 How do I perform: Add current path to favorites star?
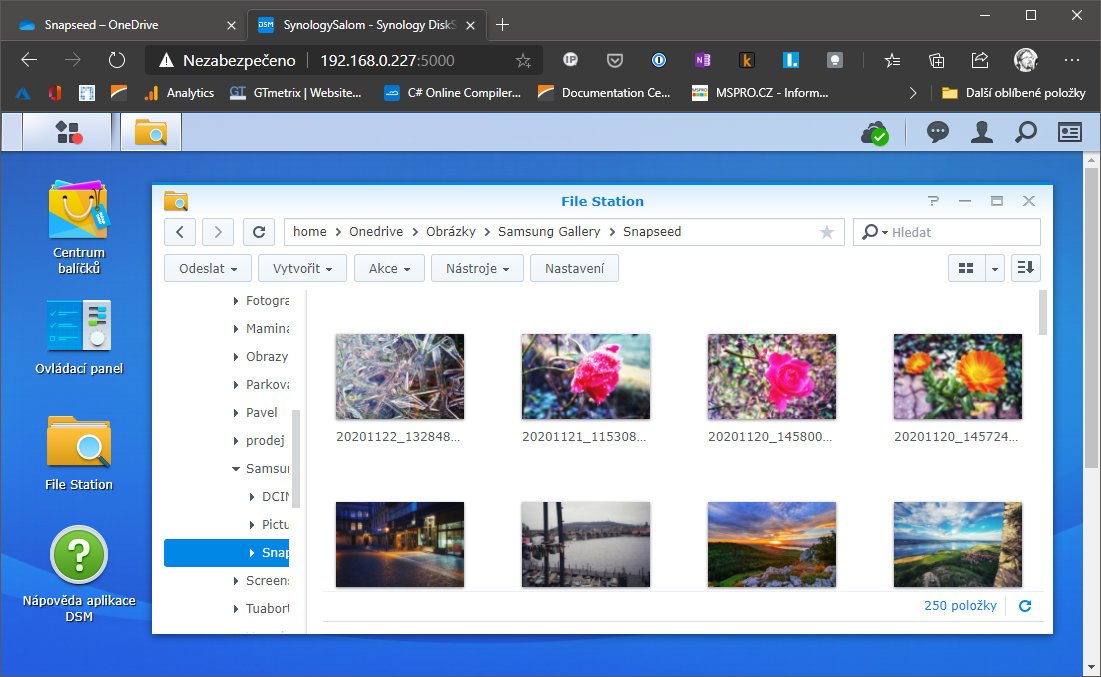pyautogui.click(x=826, y=232)
